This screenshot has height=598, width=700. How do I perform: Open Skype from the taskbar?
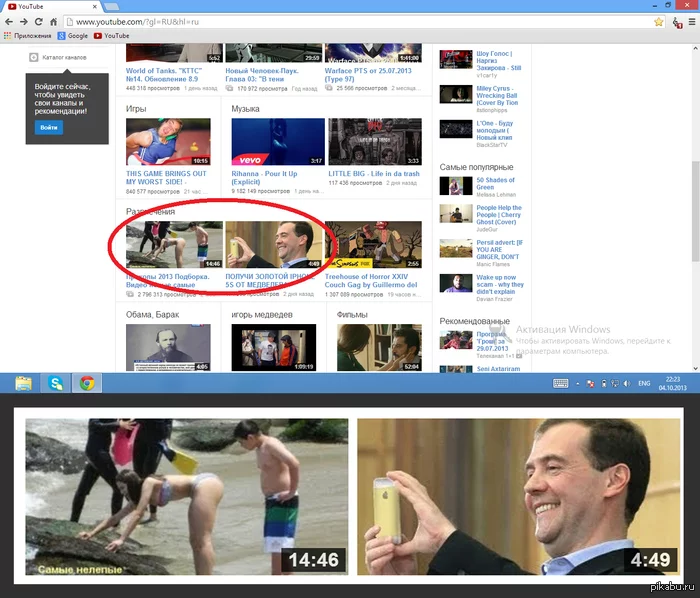click(55, 383)
